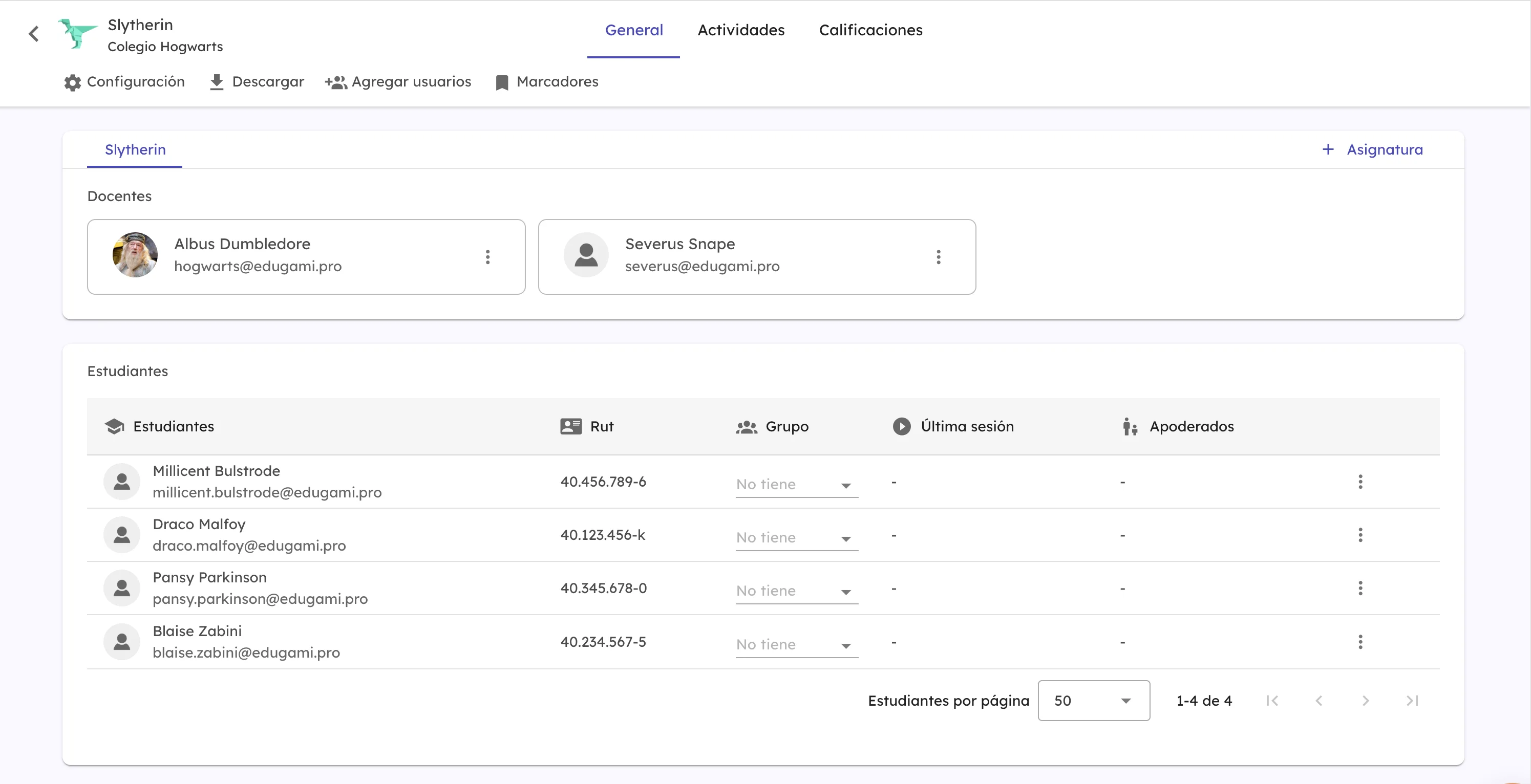Open the three-dot menu for Blaise Zabini
The width and height of the screenshot is (1531, 784).
1360,642
